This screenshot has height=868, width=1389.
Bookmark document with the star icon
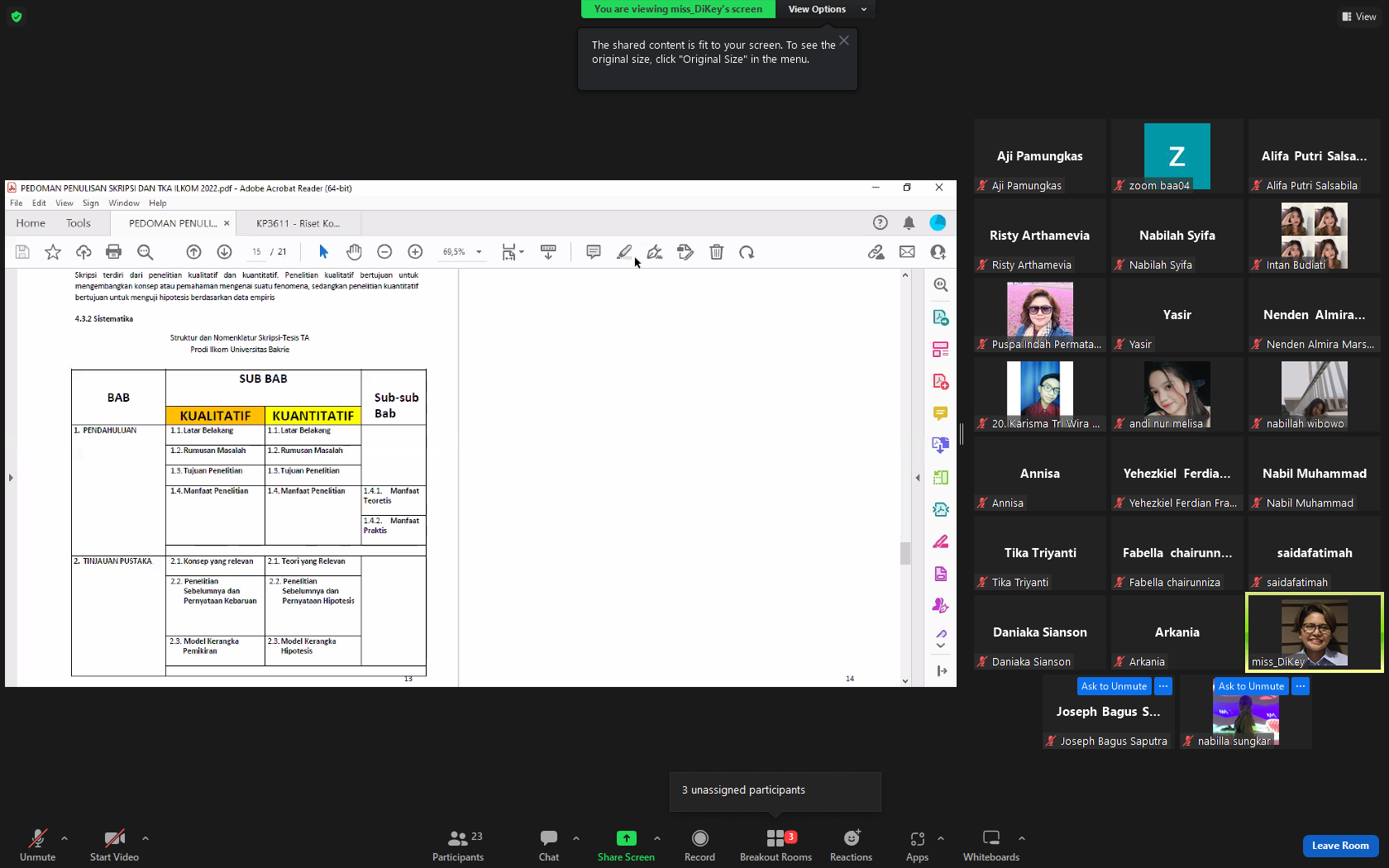coord(53,252)
